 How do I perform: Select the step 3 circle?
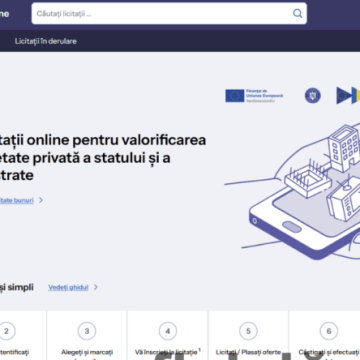pos(87,331)
